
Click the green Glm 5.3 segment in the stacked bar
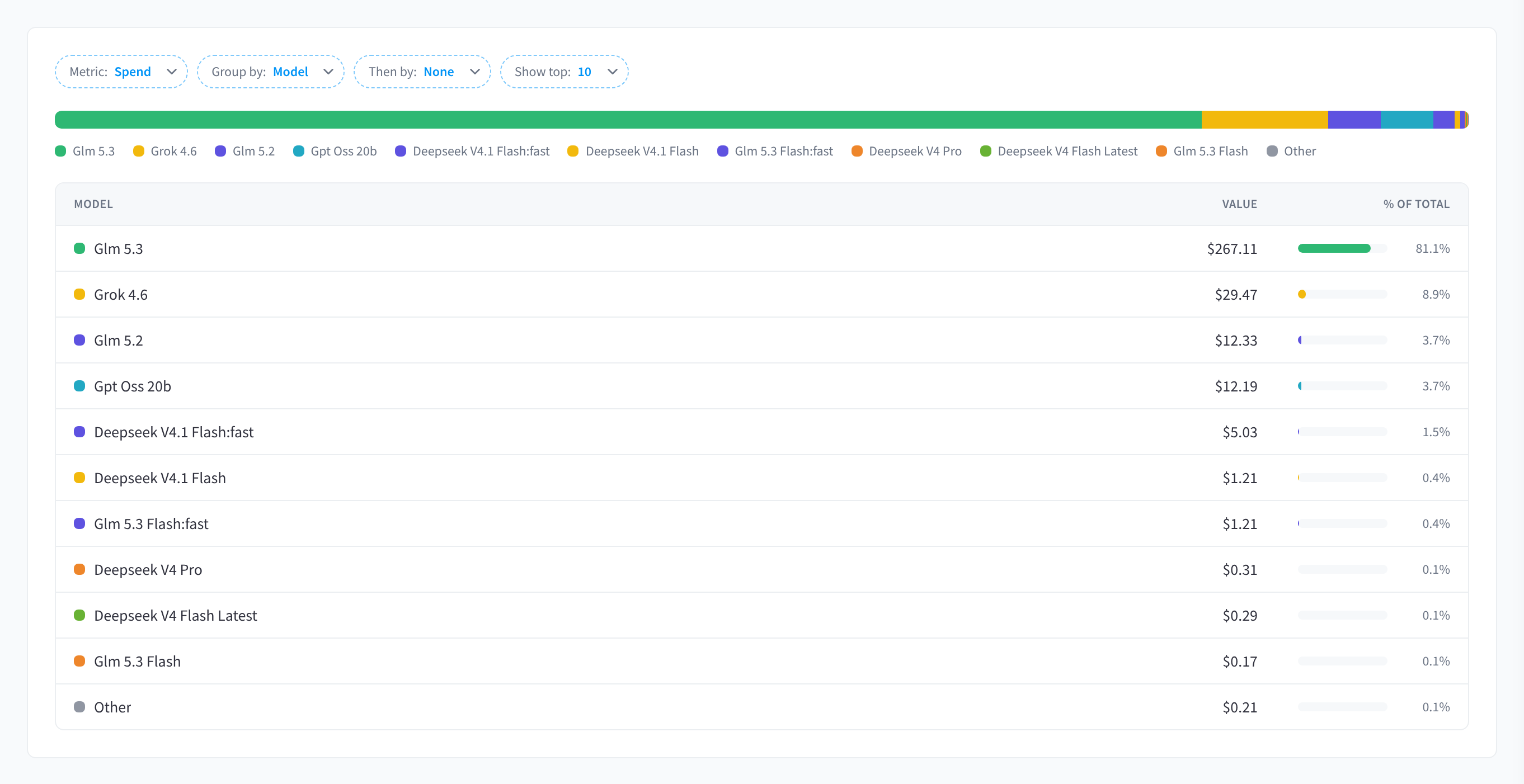628,120
